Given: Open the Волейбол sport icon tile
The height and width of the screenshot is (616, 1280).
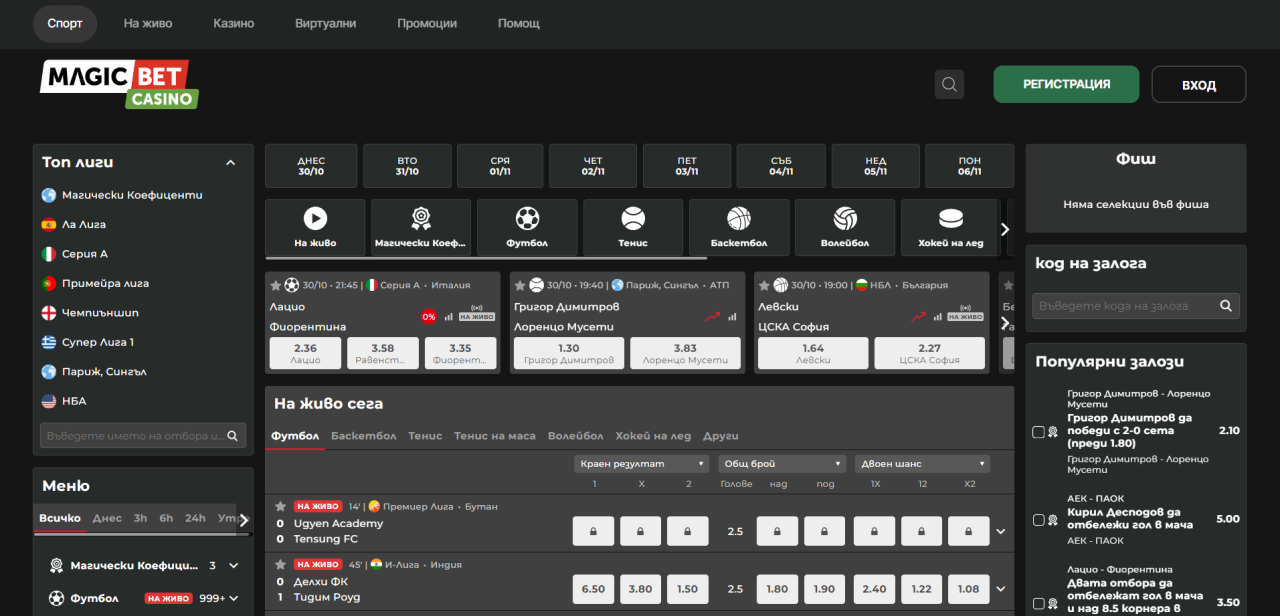Looking at the screenshot, I should (x=845, y=227).
